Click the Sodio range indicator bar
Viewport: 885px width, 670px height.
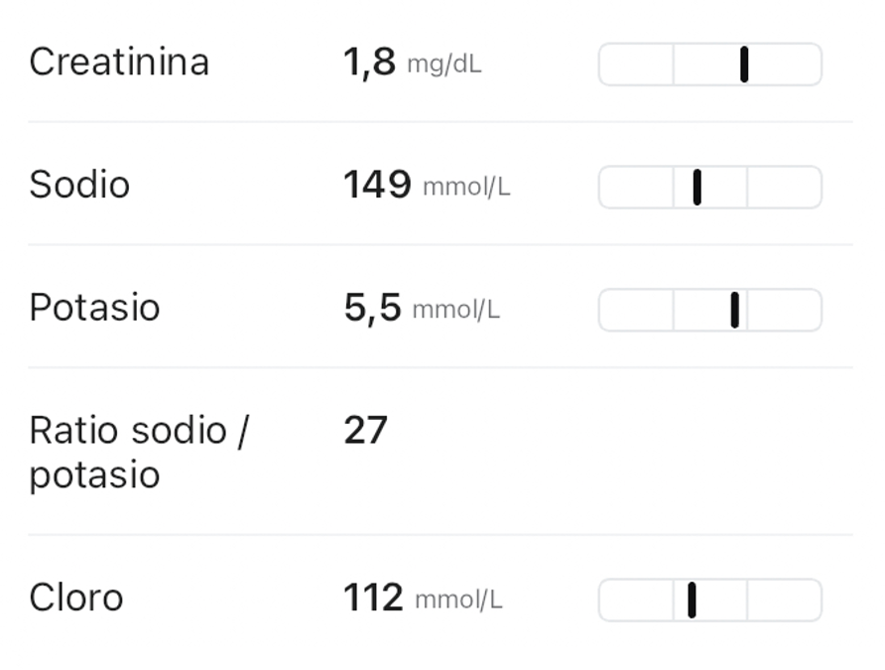pos(709,187)
